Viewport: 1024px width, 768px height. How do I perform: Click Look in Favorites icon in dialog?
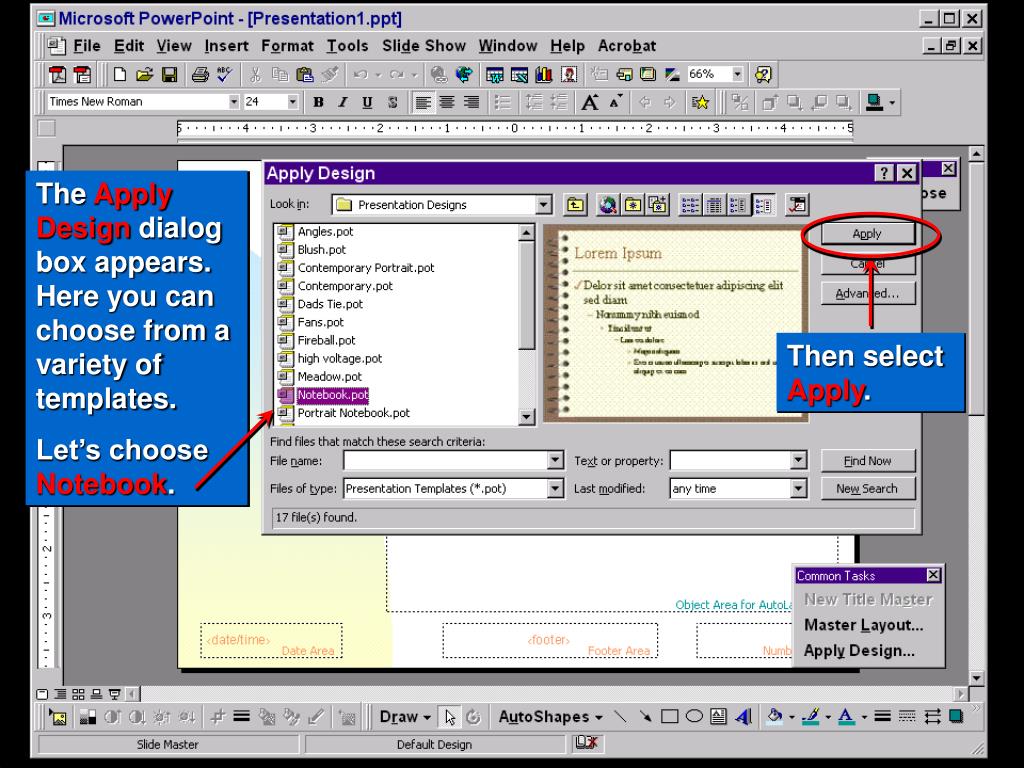point(633,205)
